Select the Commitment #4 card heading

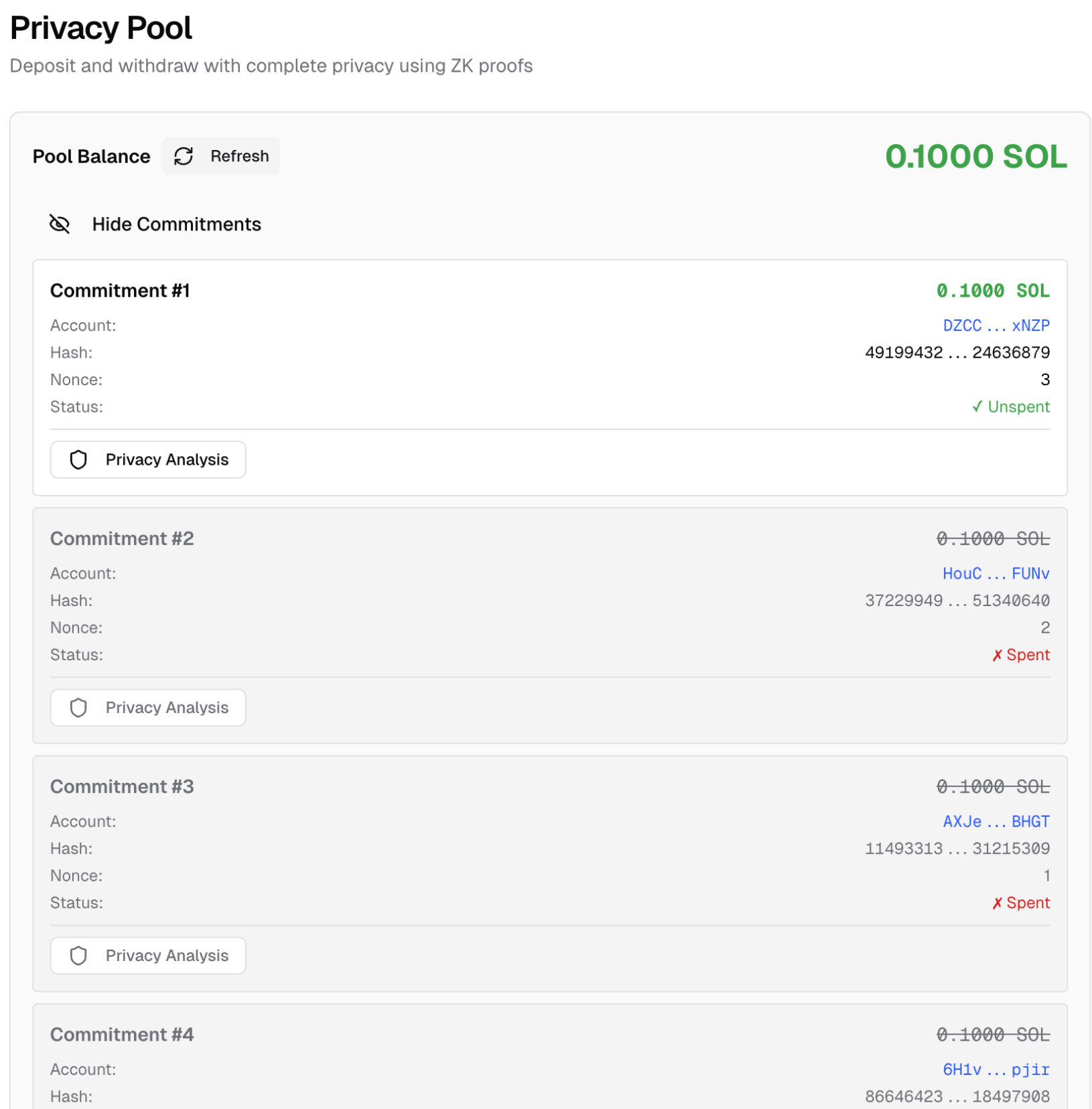click(x=122, y=1034)
